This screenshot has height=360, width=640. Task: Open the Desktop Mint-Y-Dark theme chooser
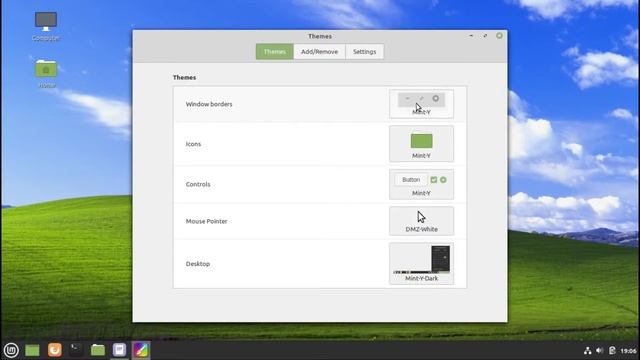pyautogui.click(x=421, y=264)
